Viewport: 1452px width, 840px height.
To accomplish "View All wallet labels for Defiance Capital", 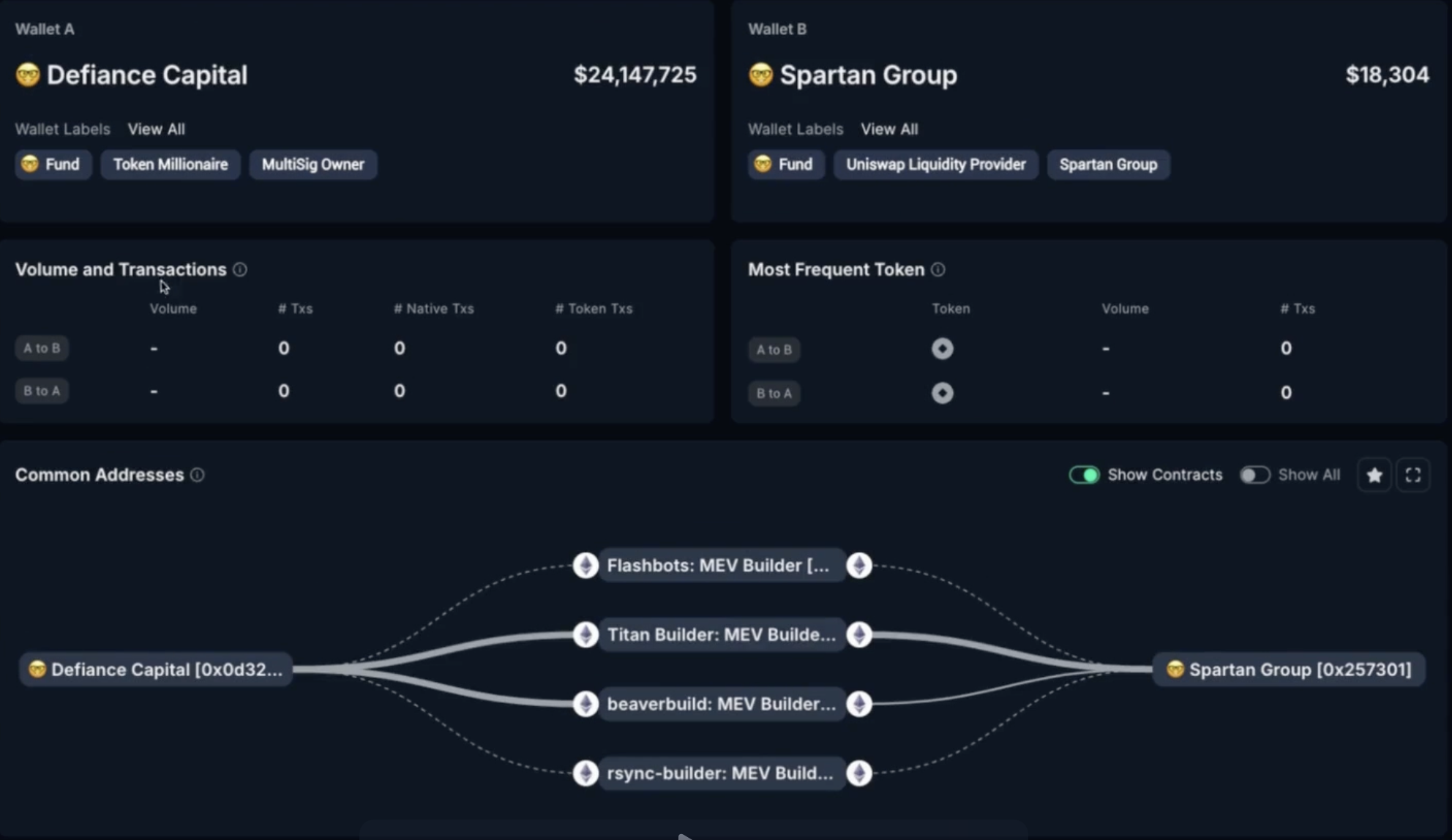I will point(157,129).
